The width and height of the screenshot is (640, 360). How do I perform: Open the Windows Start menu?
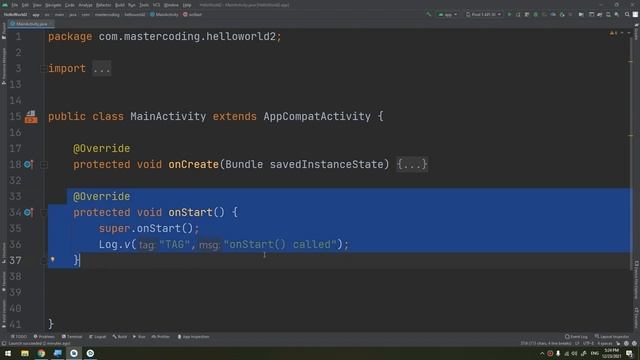[8, 353]
